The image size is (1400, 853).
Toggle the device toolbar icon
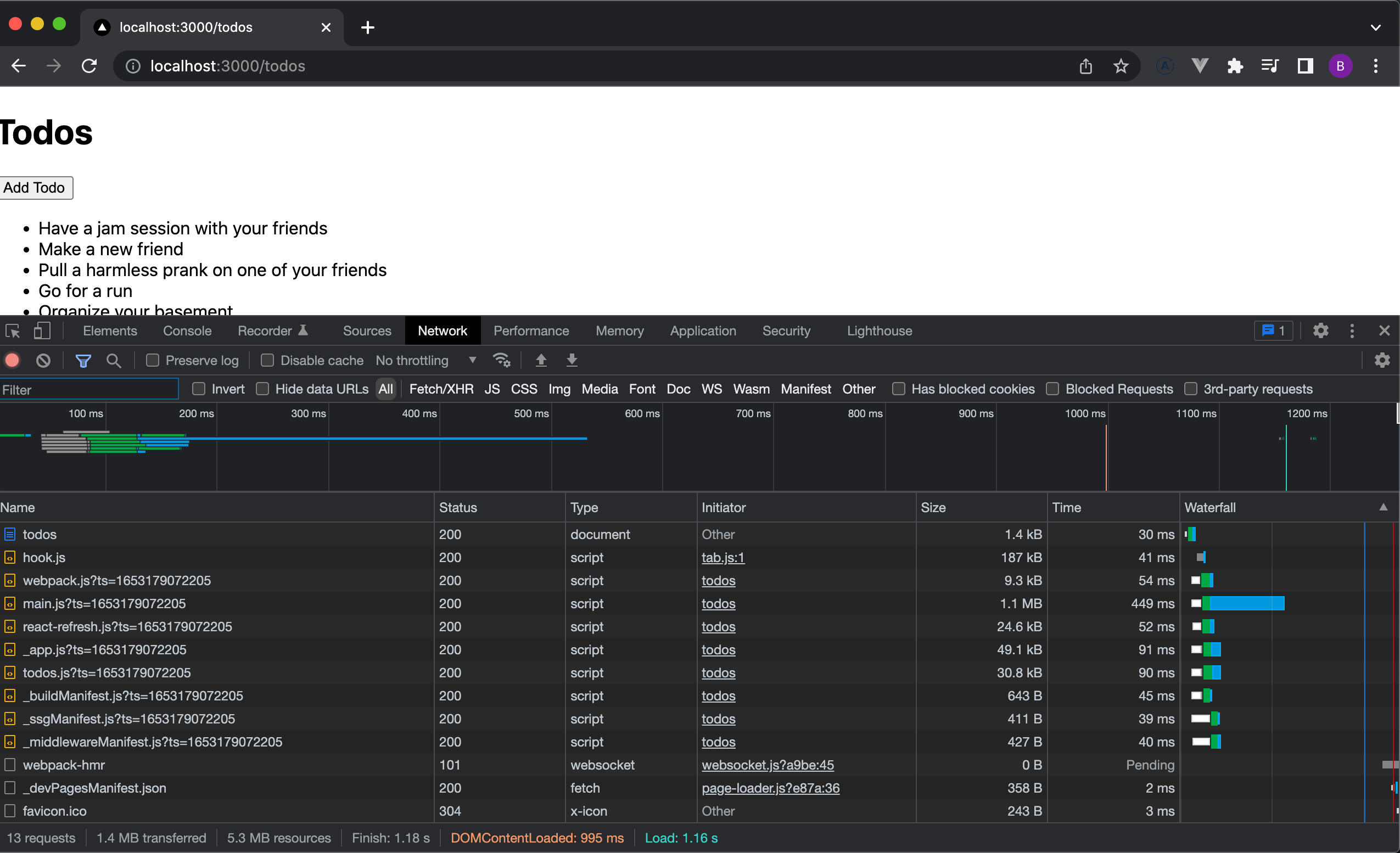(42, 331)
